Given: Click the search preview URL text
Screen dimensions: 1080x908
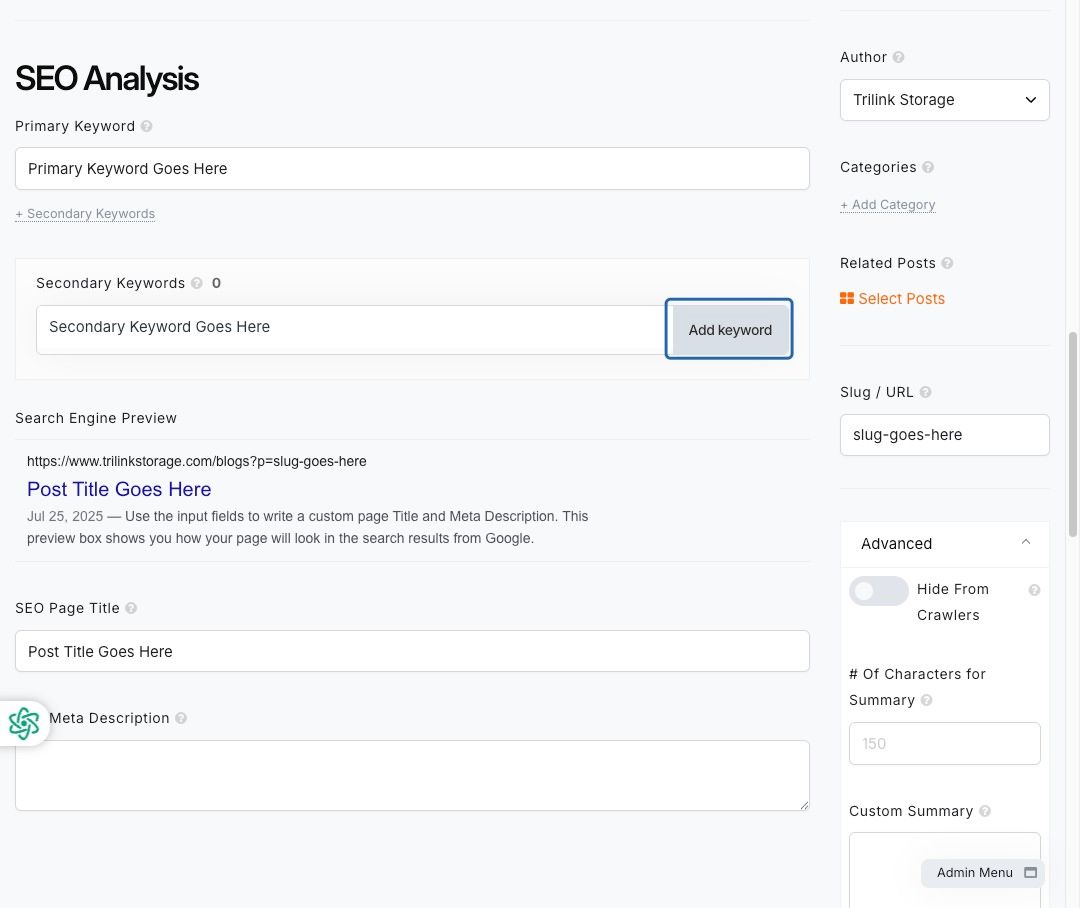Looking at the screenshot, I should point(196,461).
